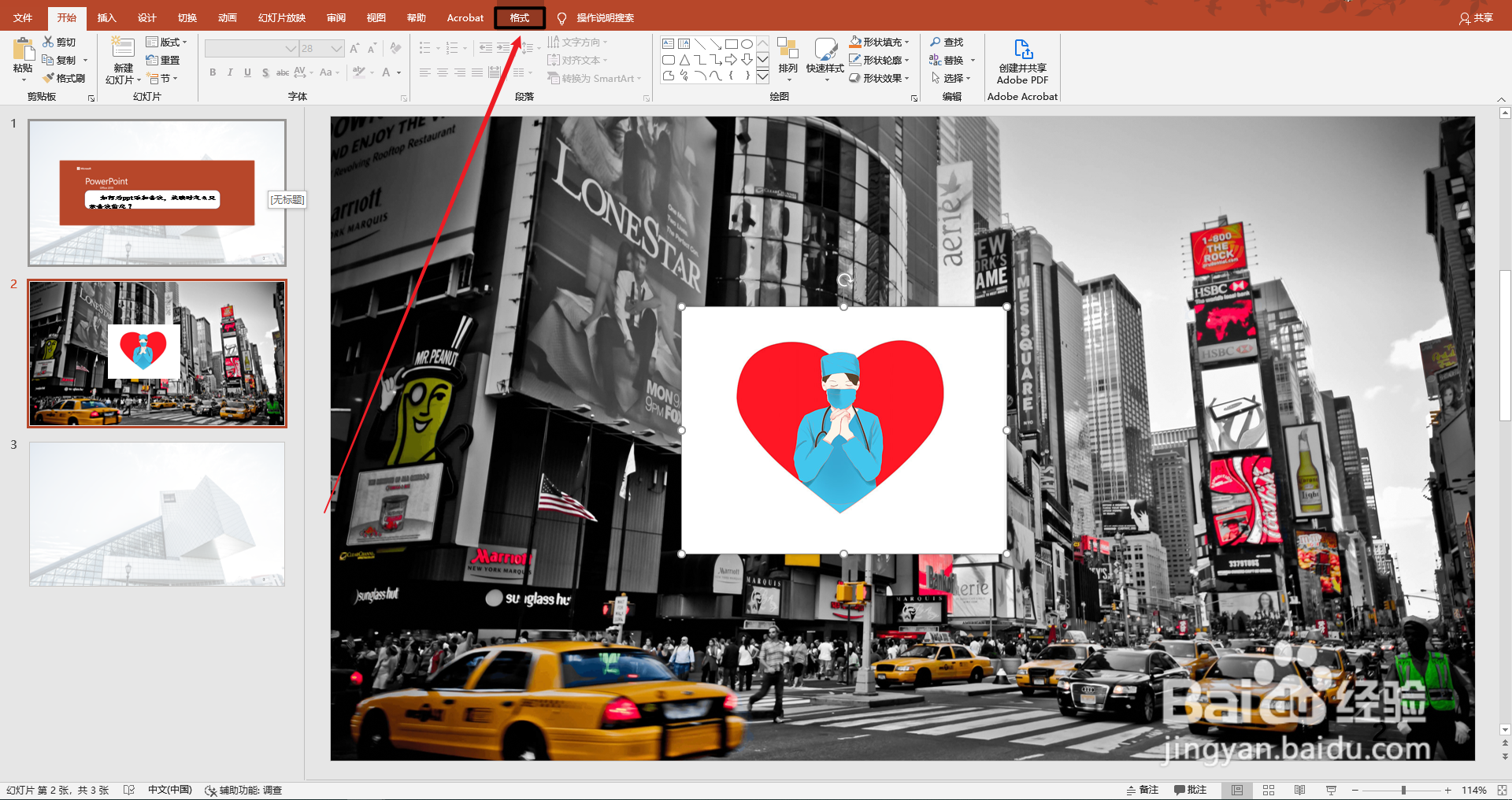
Task: Toggle Underline formatting
Action: [247, 72]
